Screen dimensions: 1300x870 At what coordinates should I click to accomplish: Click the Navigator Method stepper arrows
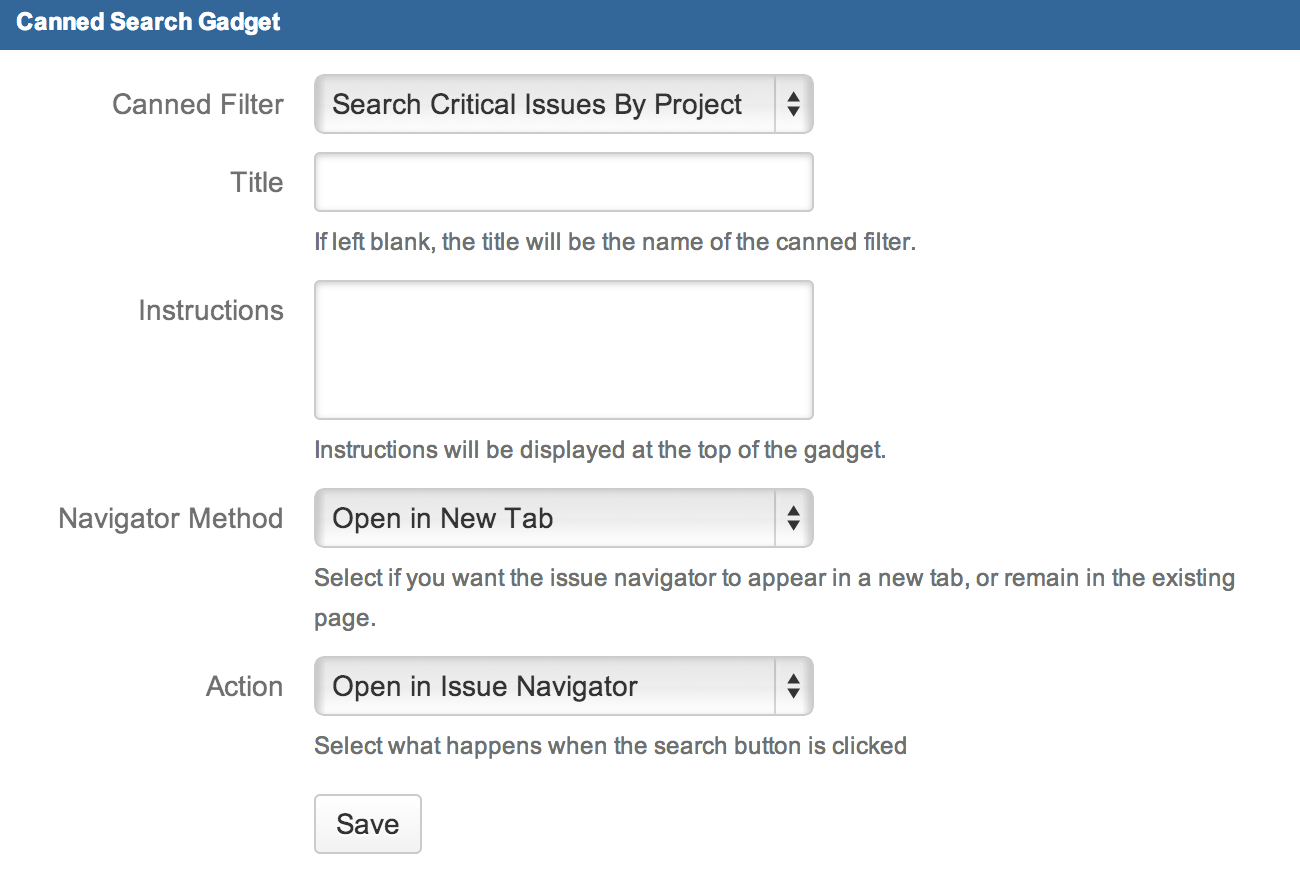793,518
